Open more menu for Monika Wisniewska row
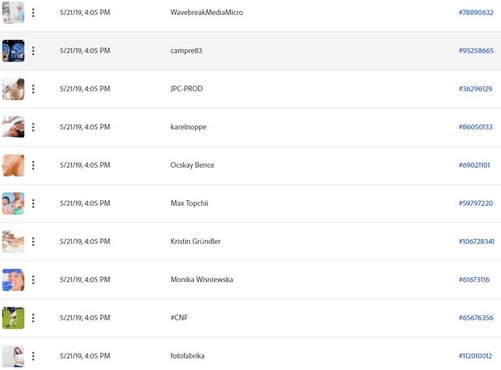 click(x=33, y=280)
